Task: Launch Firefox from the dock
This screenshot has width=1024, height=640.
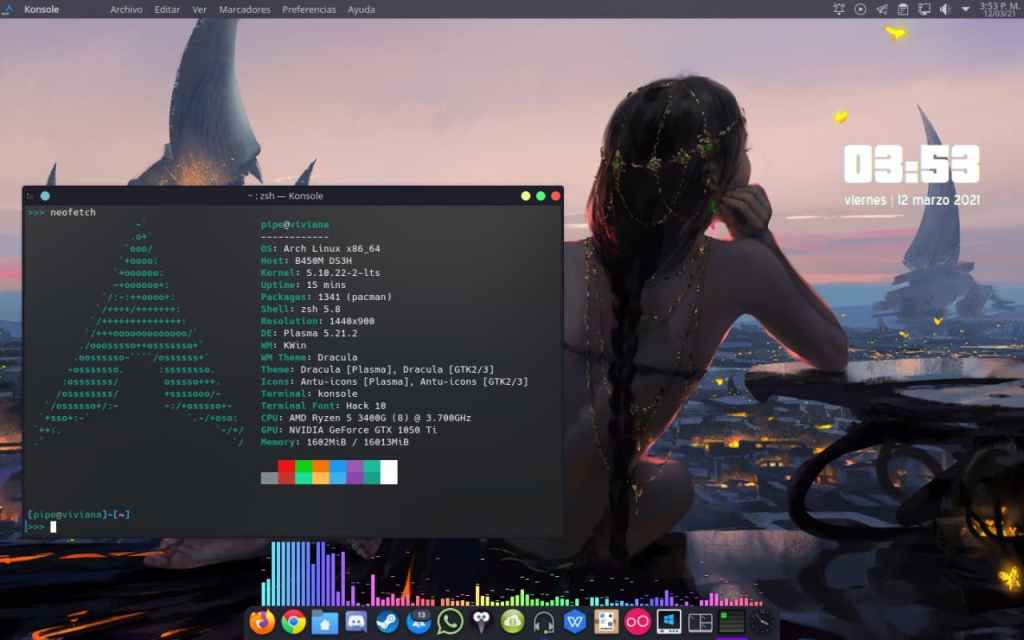Action: [x=262, y=622]
